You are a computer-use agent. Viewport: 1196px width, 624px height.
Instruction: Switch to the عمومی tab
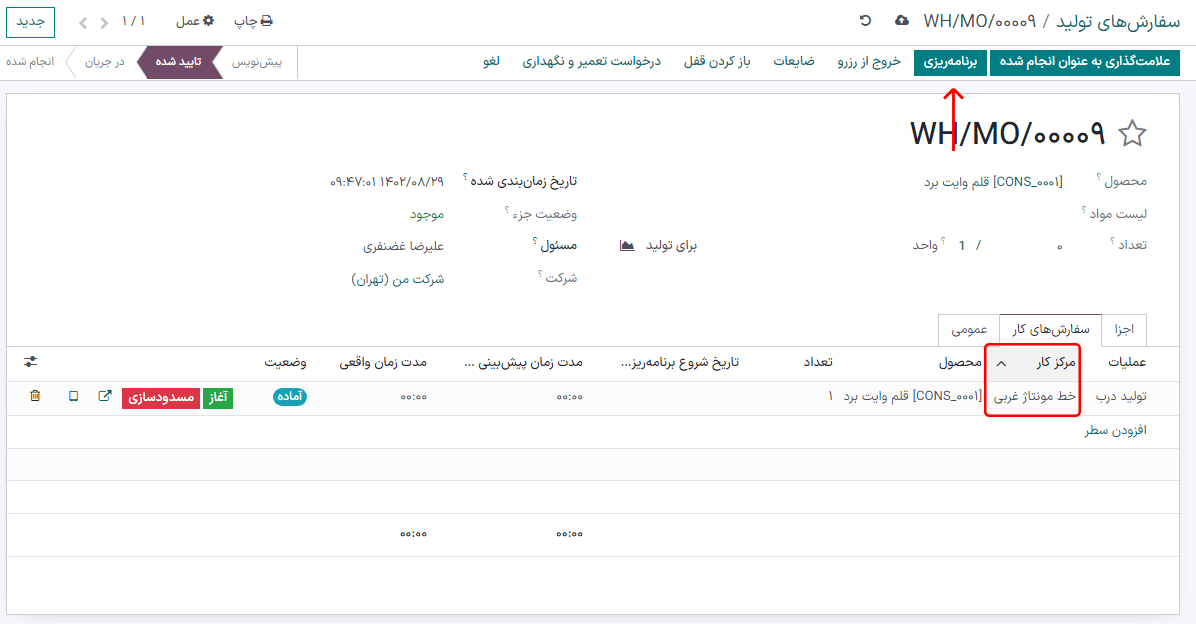[x=967, y=330]
